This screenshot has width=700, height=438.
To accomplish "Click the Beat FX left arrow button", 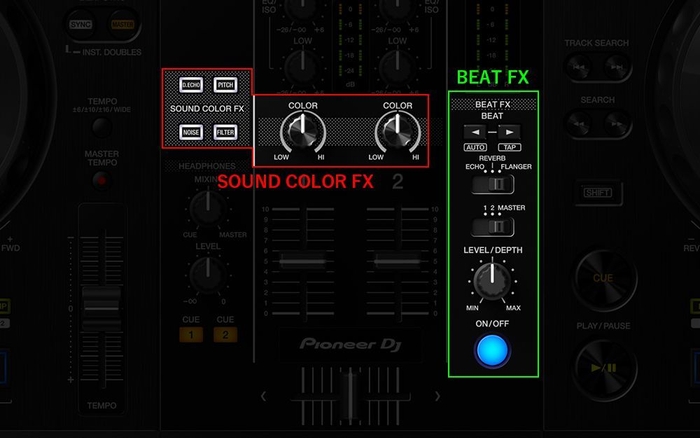I will pyautogui.click(x=475, y=132).
